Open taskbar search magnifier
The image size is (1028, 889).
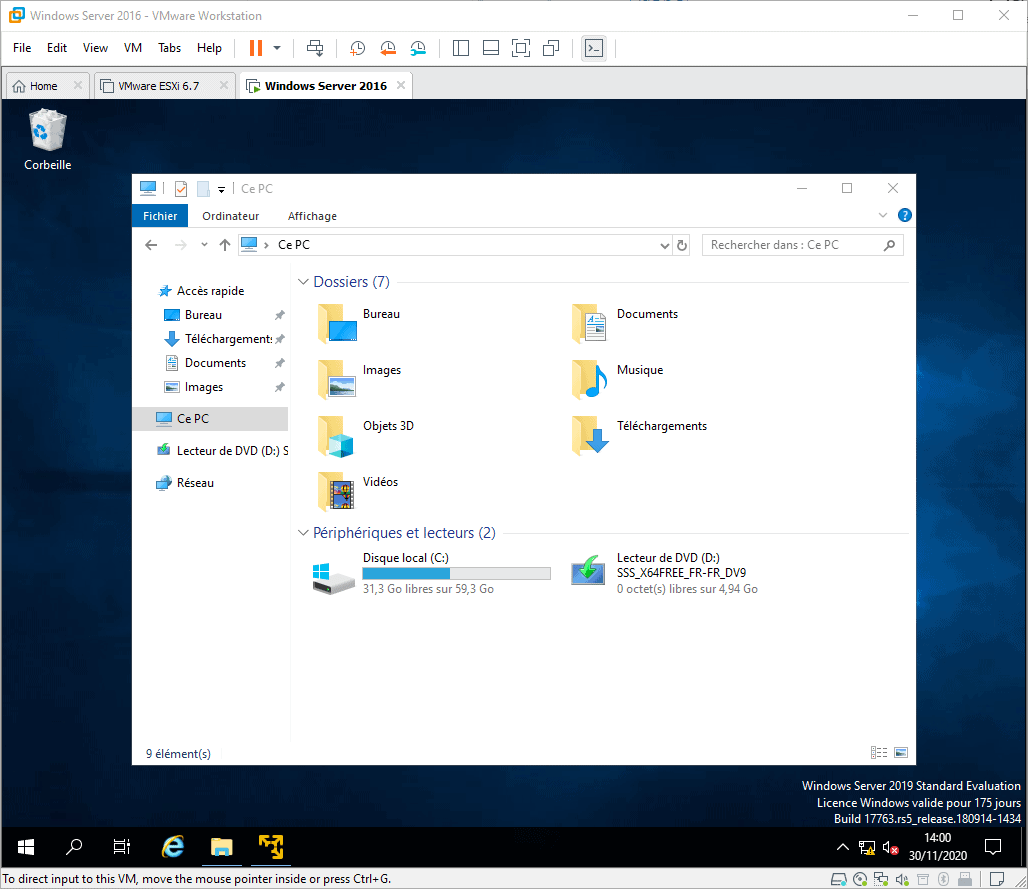click(x=74, y=847)
